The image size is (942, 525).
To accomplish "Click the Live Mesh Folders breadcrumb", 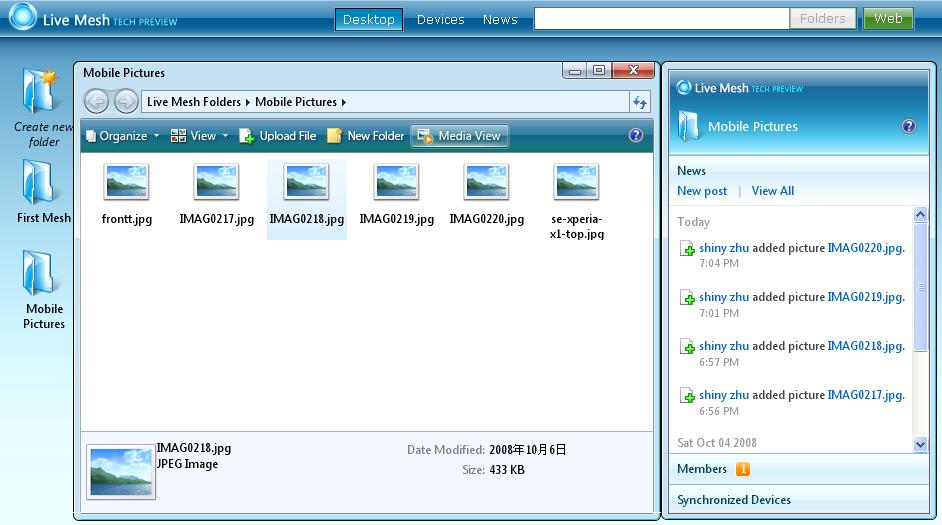I will click(x=193, y=102).
